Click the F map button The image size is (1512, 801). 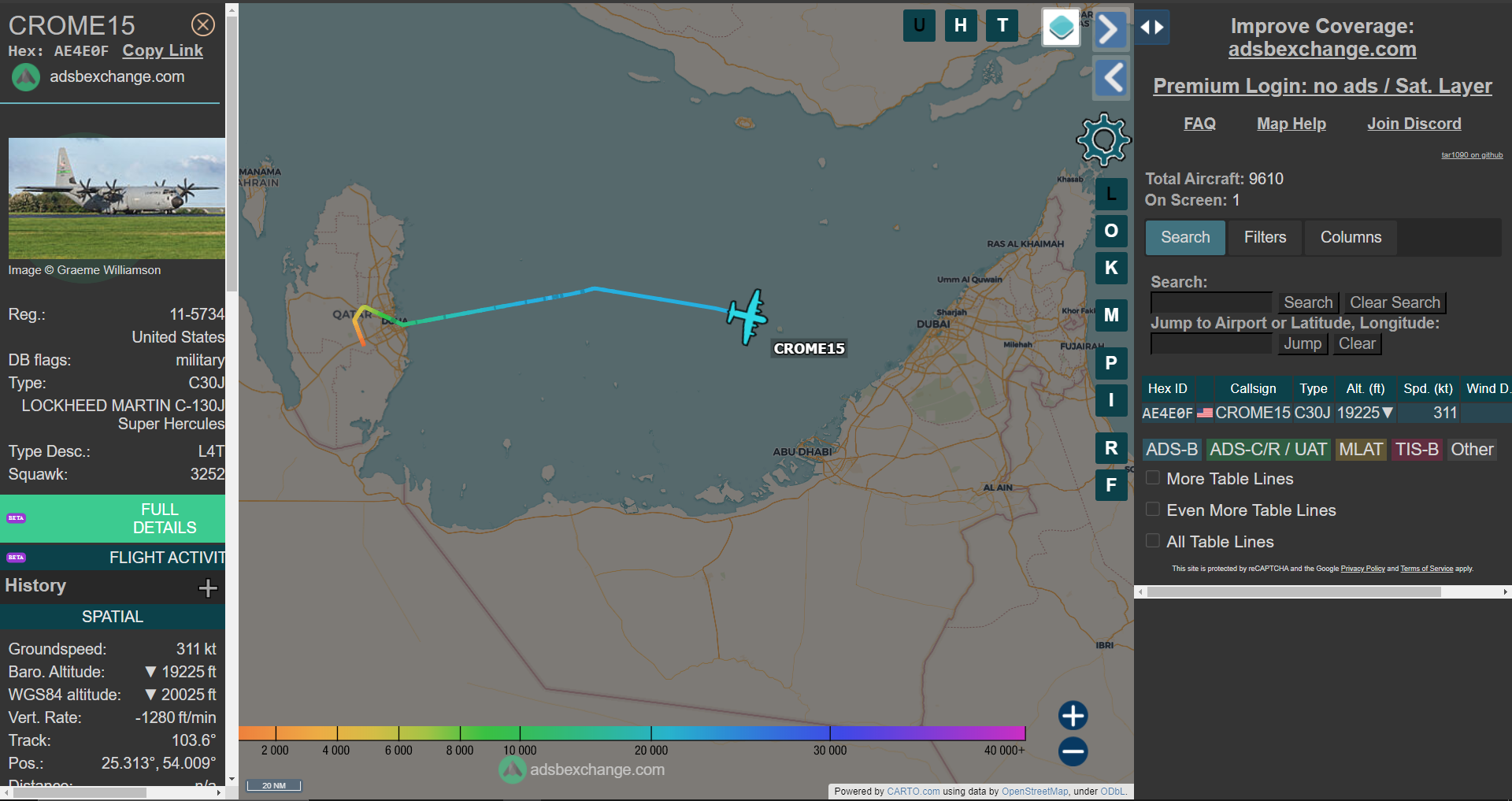coord(1111,485)
